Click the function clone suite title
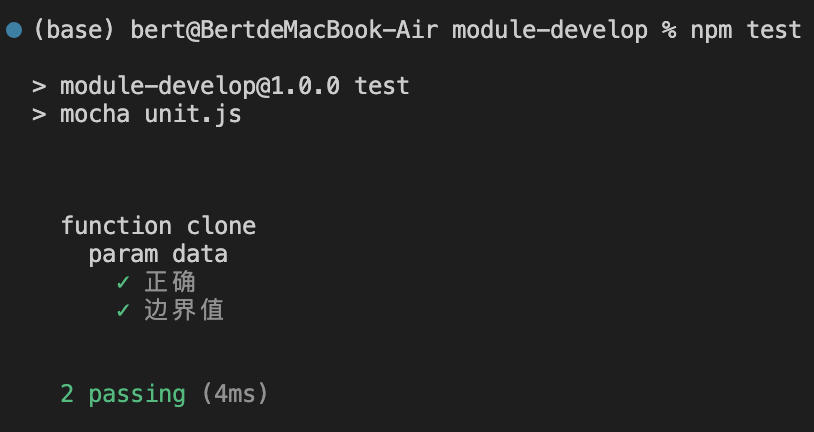The width and height of the screenshot is (814, 432). click(x=158, y=226)
